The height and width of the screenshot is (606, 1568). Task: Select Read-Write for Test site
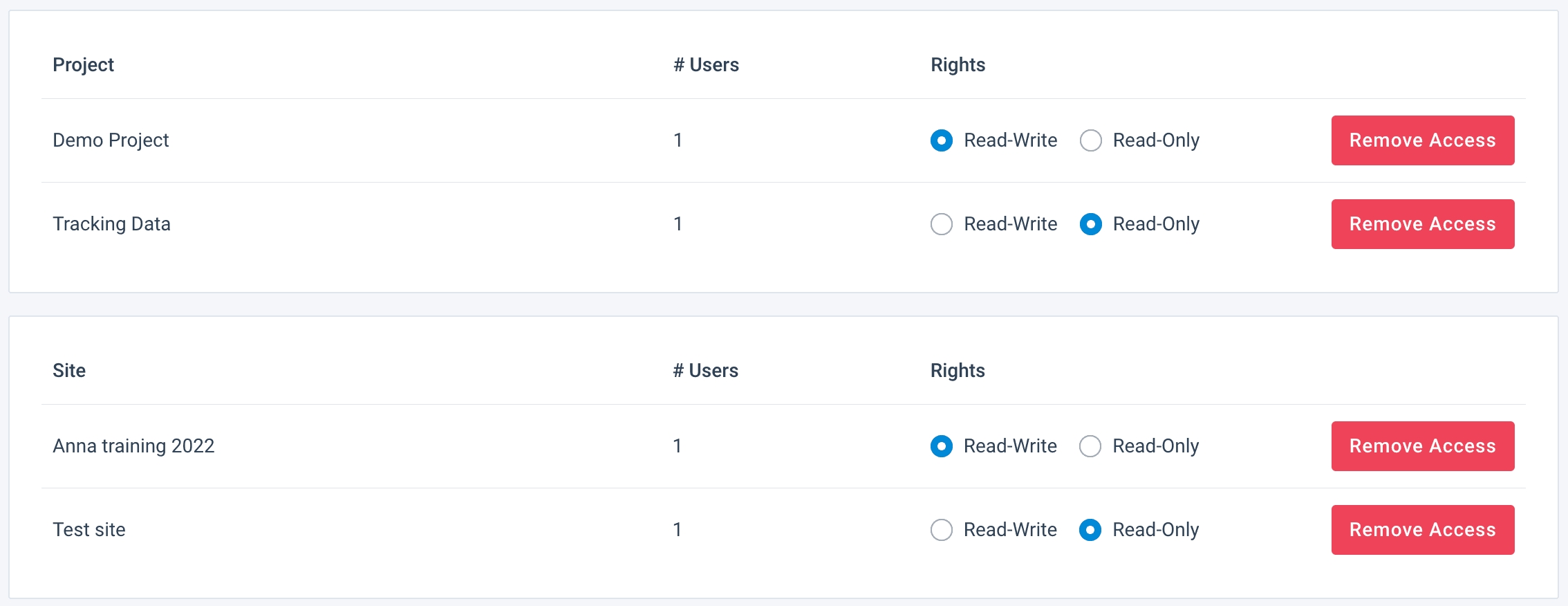click(x=942, y=530)
